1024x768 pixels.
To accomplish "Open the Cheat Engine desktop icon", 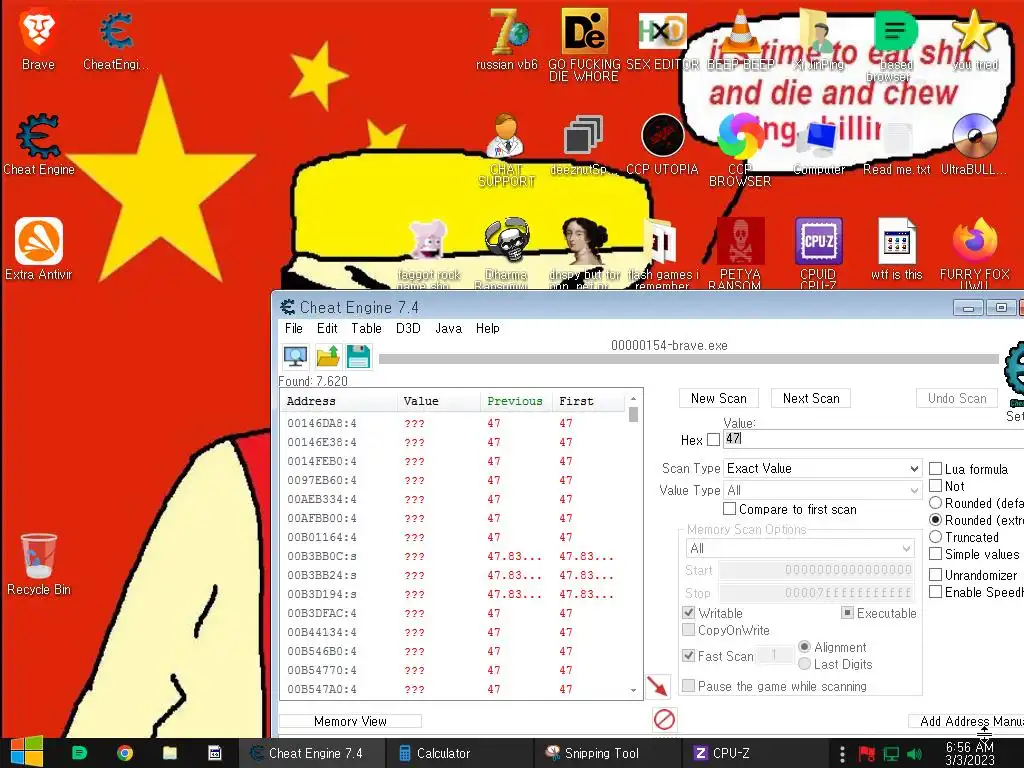I will [39, 144].
